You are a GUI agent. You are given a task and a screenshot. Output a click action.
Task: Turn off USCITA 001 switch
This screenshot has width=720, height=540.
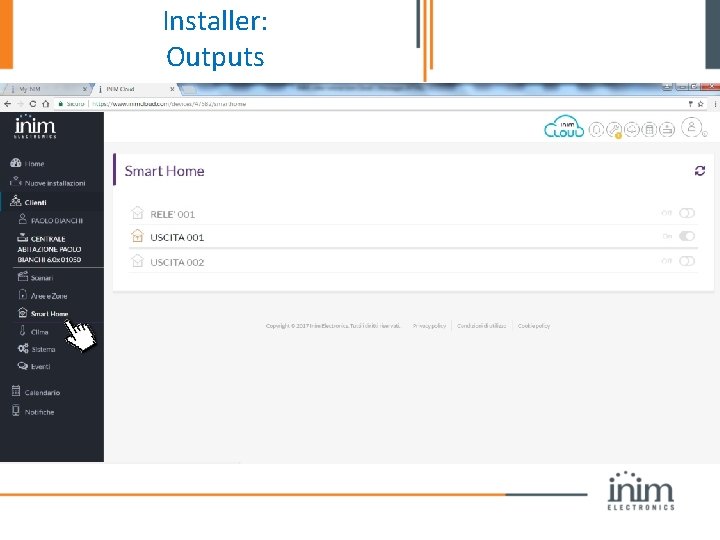687,236
